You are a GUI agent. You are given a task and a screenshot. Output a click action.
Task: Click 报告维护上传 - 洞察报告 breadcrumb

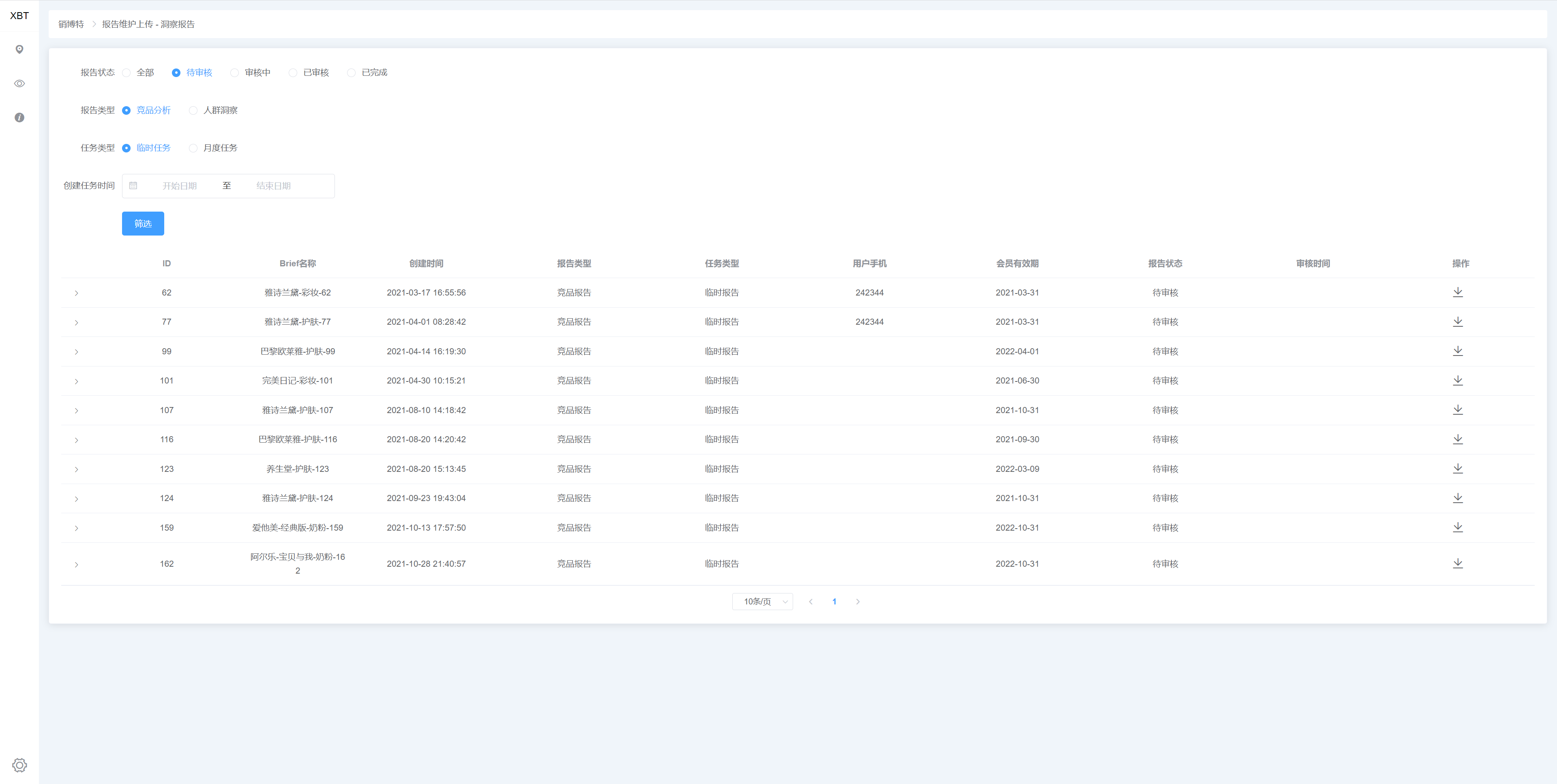click(x=148, y=24)
